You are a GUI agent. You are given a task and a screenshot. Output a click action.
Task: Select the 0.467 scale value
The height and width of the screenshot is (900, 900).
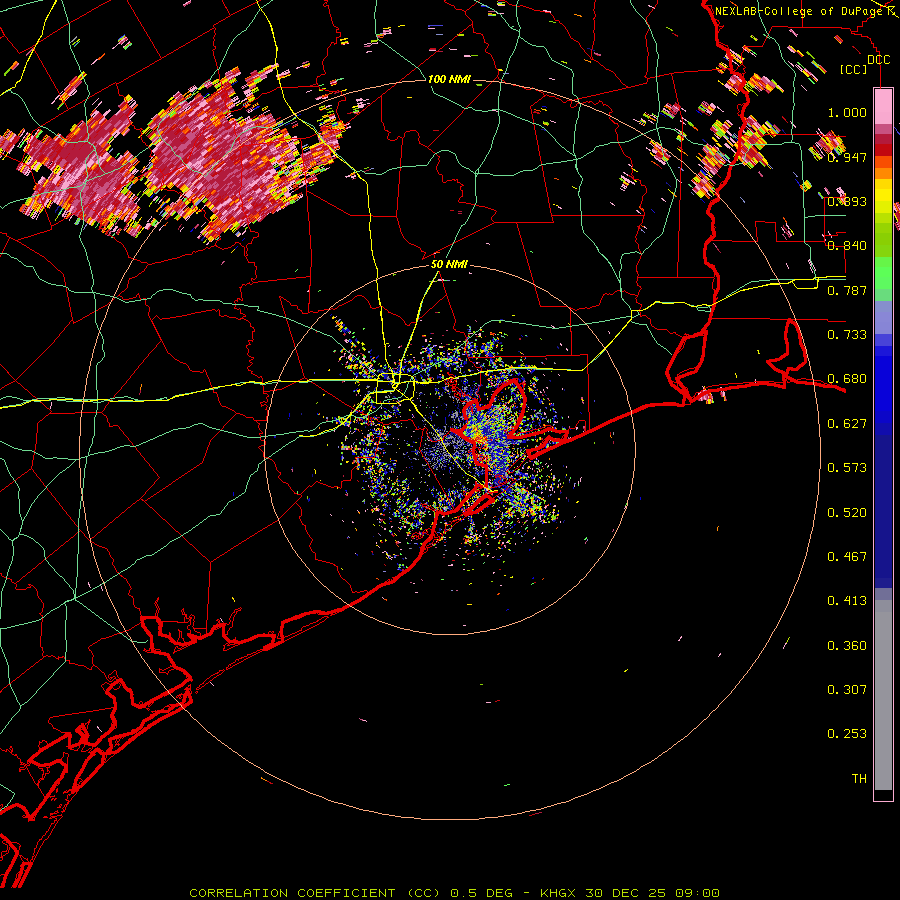pos(847,557)
